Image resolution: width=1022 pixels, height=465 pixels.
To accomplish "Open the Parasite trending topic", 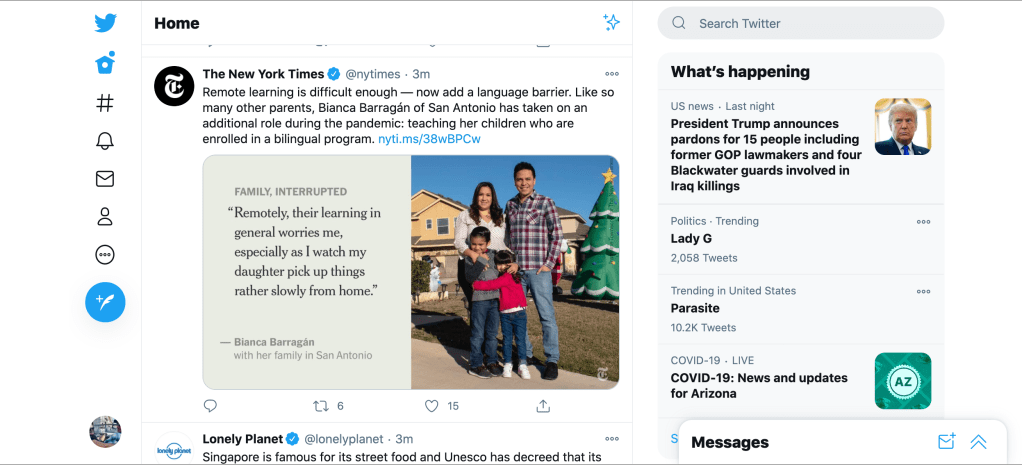I will (695, 308).
